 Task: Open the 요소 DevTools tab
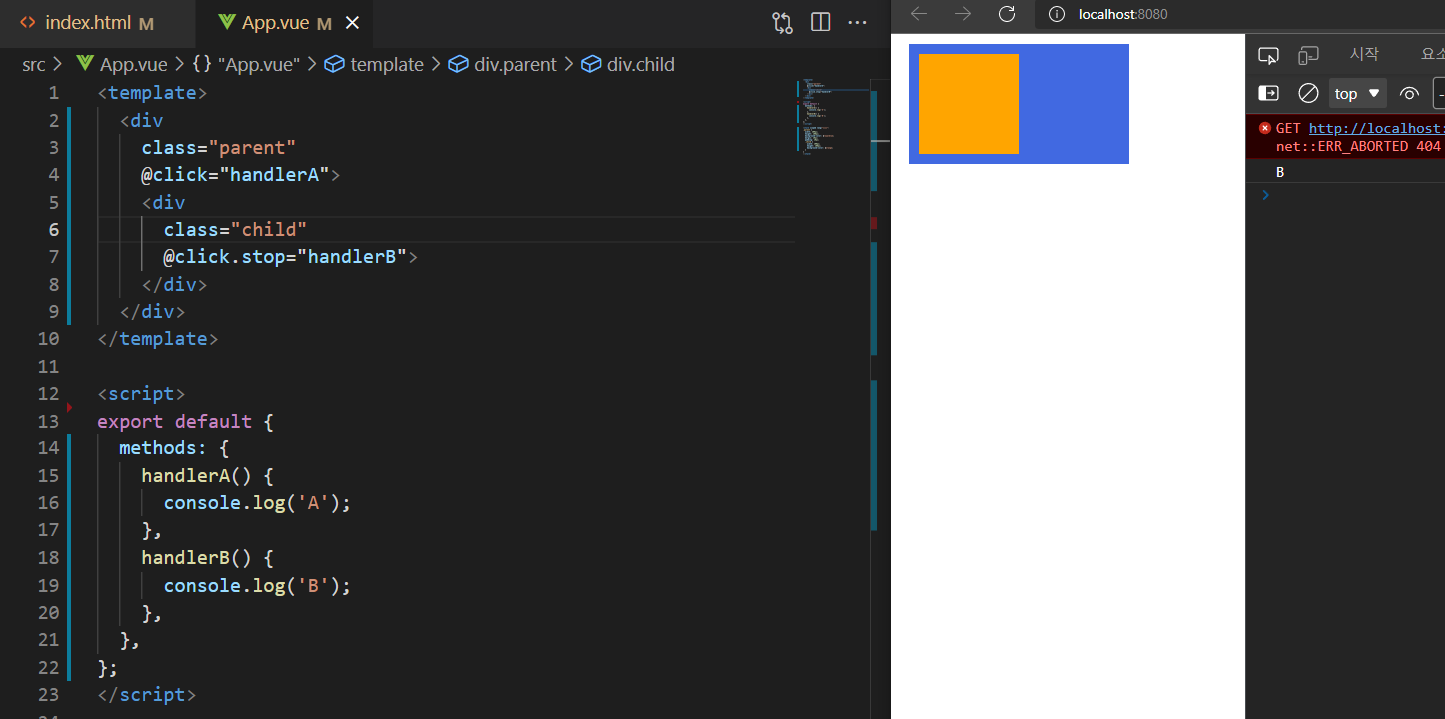(x=1433, y=55)
